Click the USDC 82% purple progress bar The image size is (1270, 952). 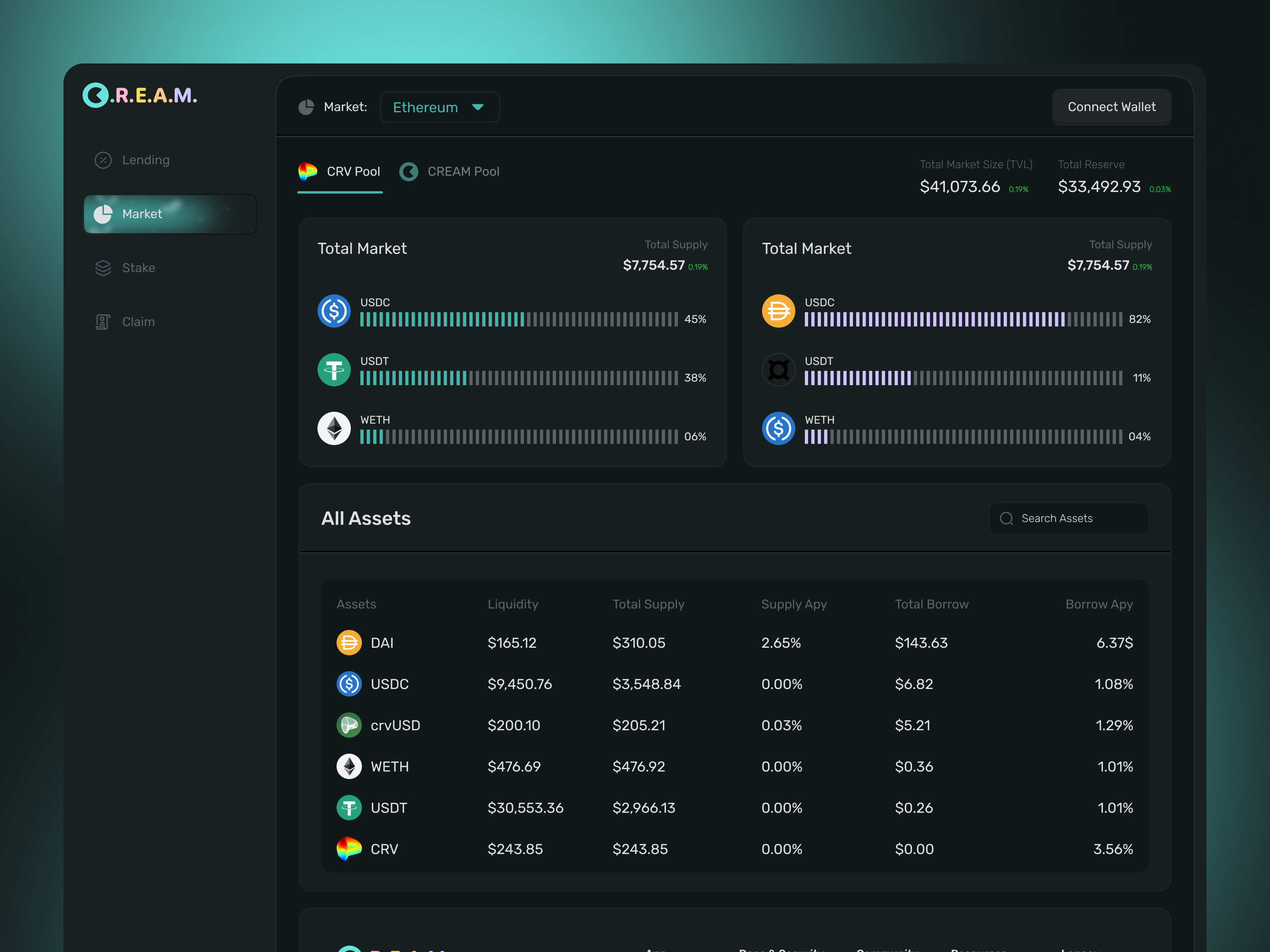click(x=963, y=320)
